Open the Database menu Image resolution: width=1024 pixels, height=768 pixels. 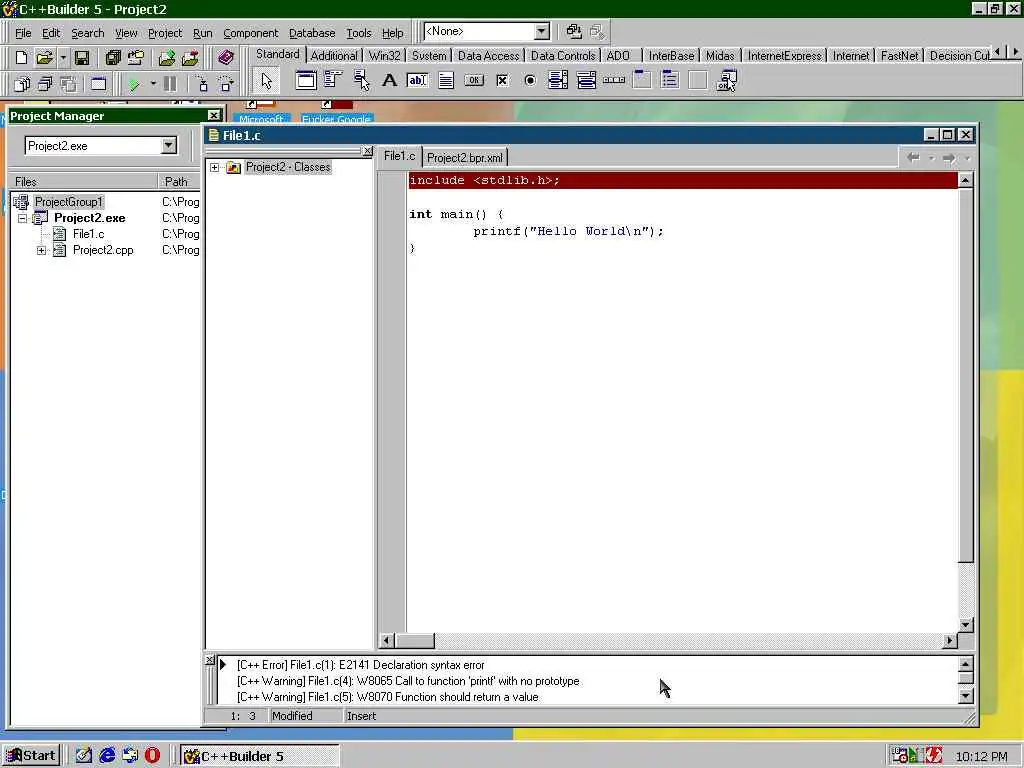(312, 33)
